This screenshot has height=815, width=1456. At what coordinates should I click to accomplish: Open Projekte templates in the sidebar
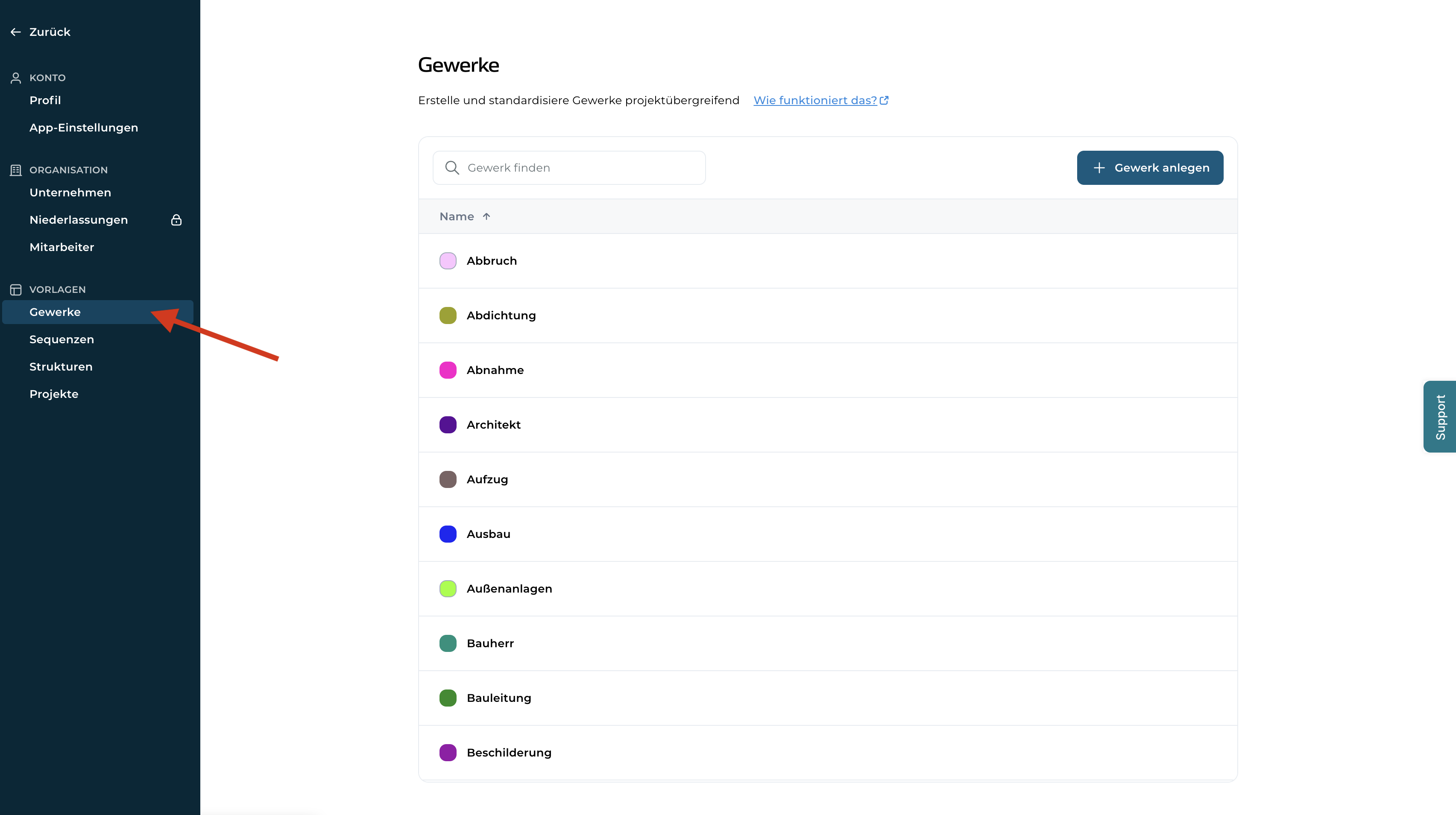click(54, 394)
